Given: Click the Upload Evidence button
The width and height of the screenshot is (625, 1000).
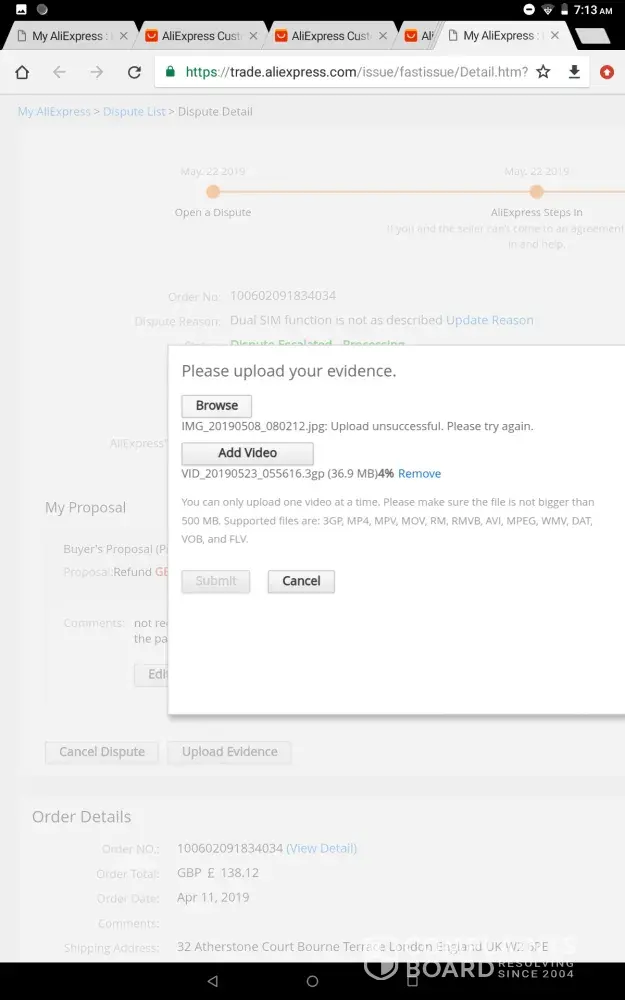Looking at the screenshot, I should (230, 752).
